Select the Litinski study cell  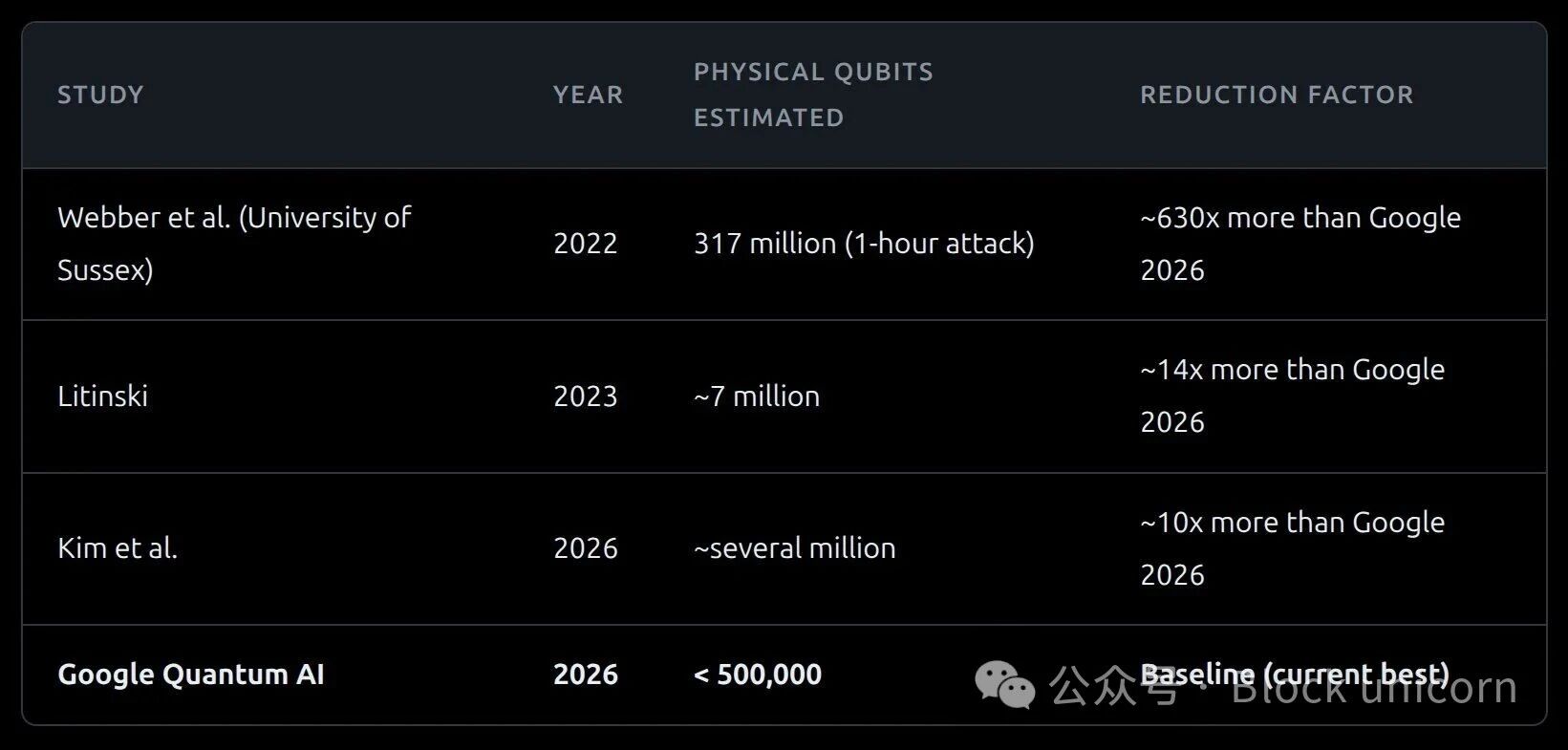tap(103, 396)
